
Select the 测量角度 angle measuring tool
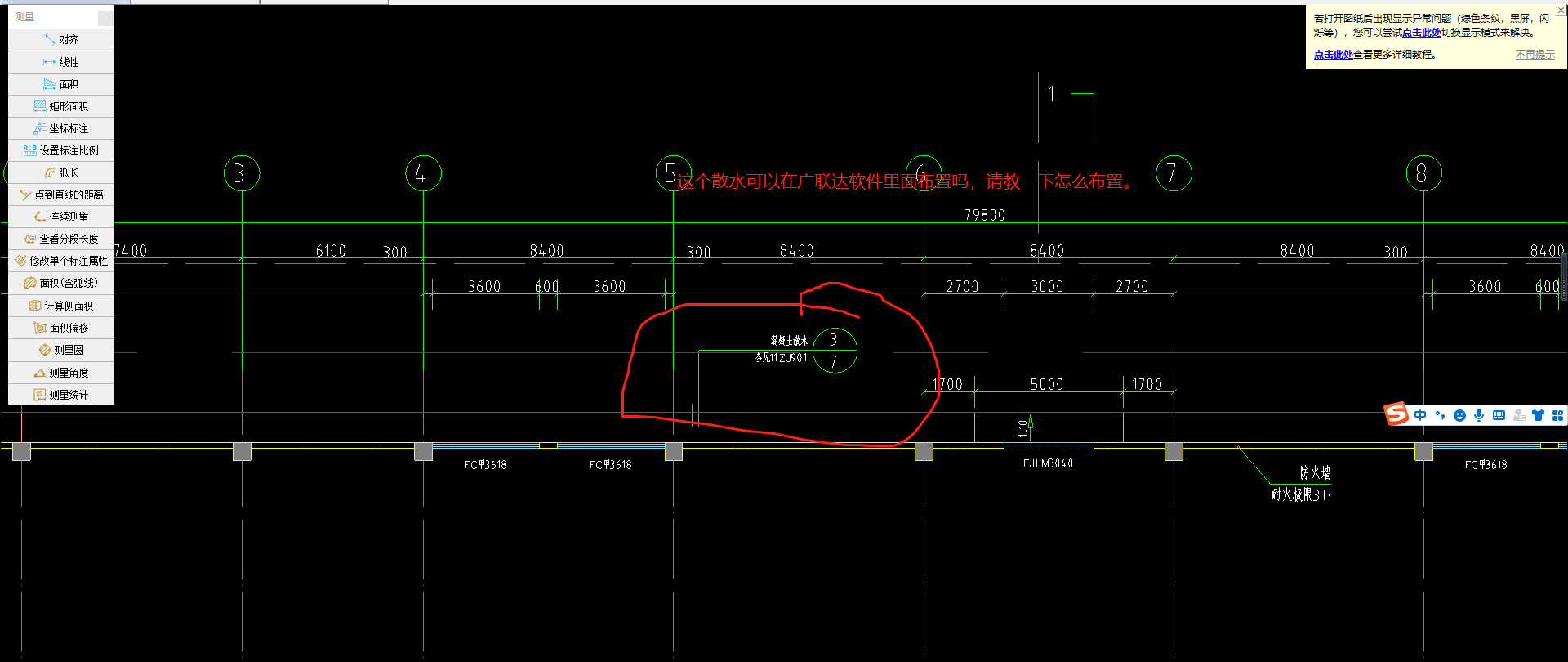pos(61,373)
